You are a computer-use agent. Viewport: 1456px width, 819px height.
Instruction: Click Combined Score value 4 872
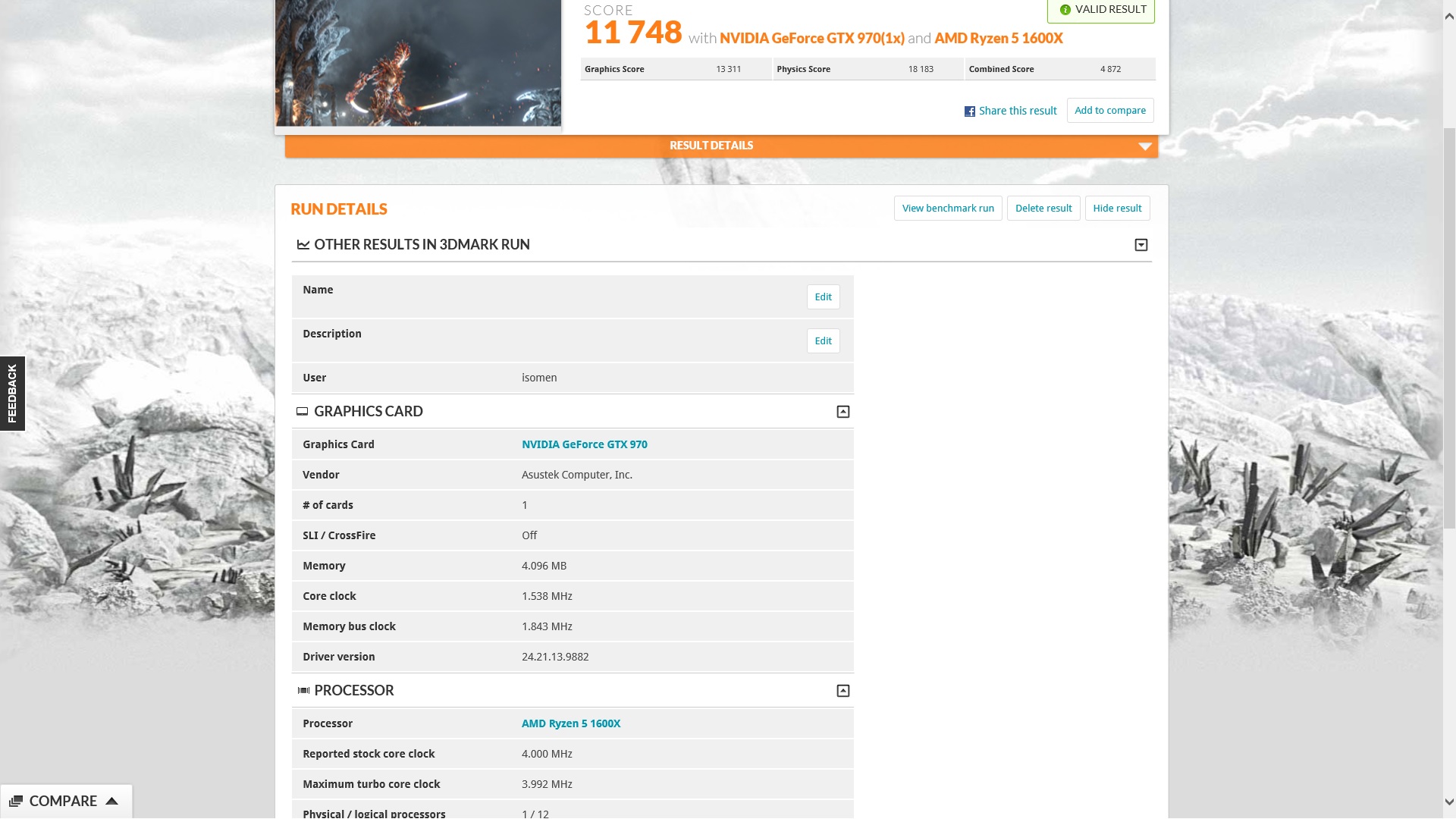click(1110, 69)
